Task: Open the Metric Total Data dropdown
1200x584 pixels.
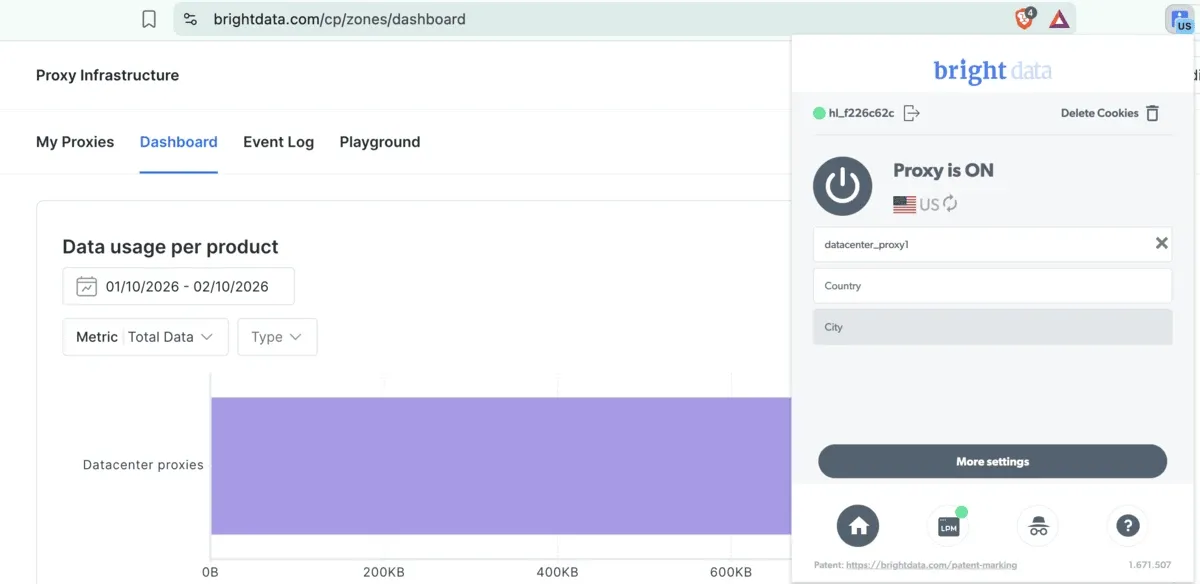Action: [x=146, y=337]
